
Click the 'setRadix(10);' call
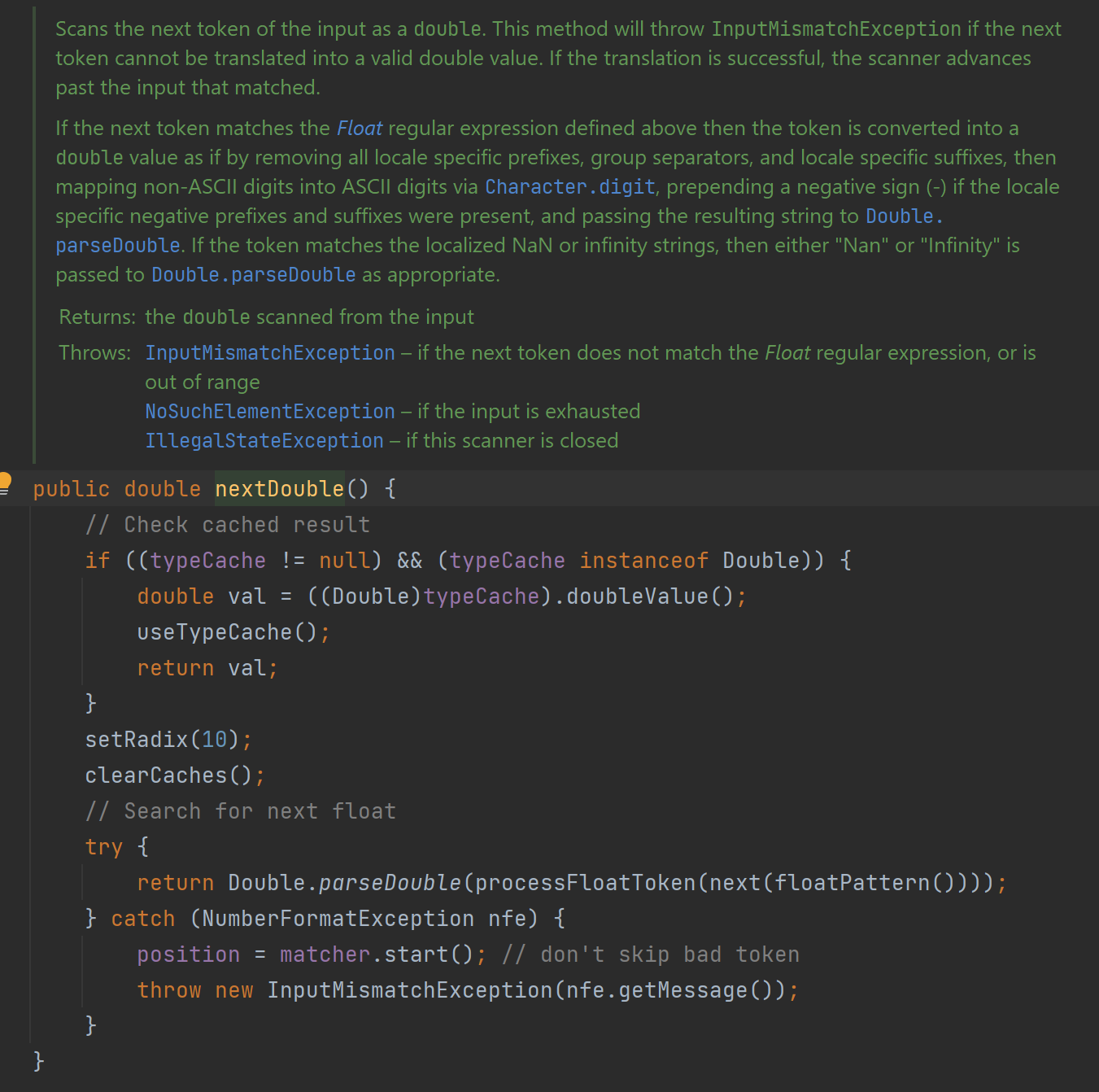click(x=168, y=740)
